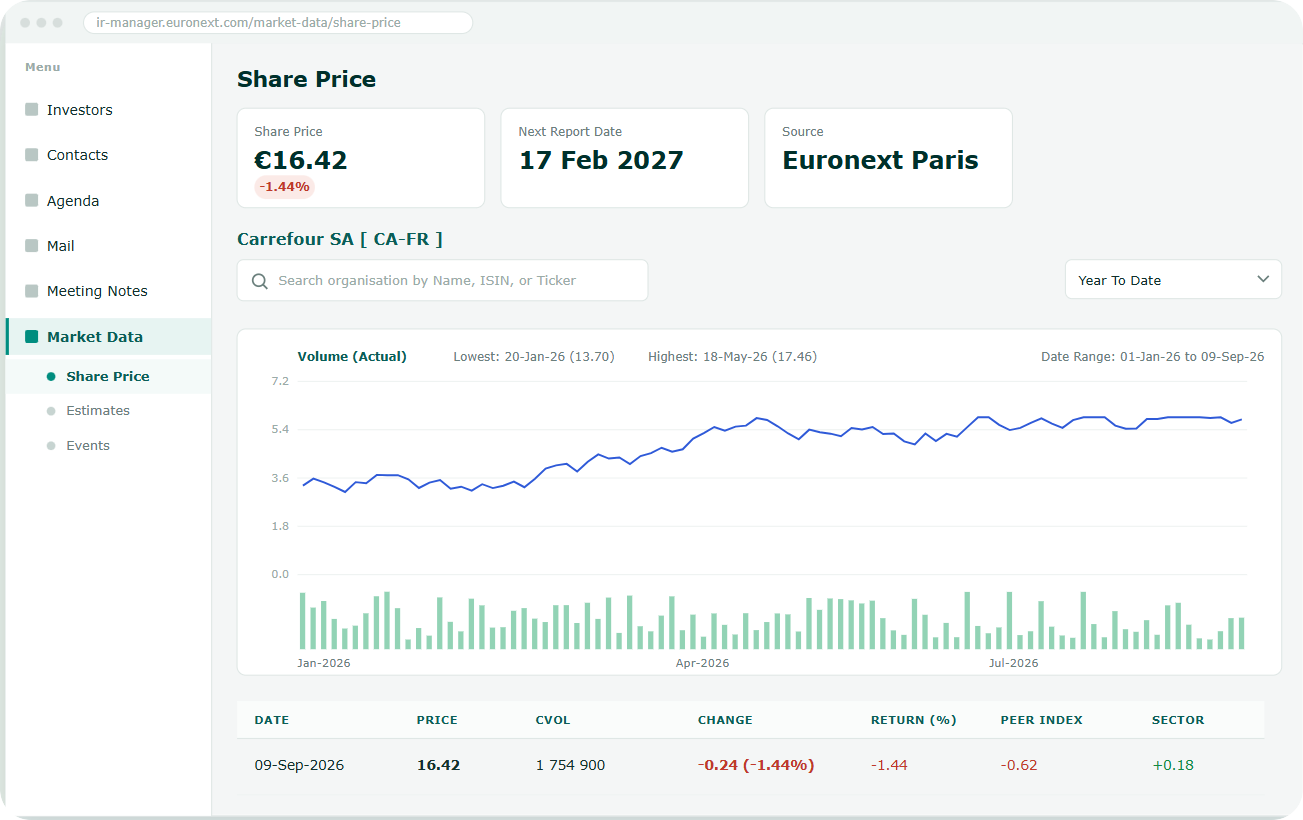
Task: Open the Estimates submenu item
Action: [x=108, y=411]
